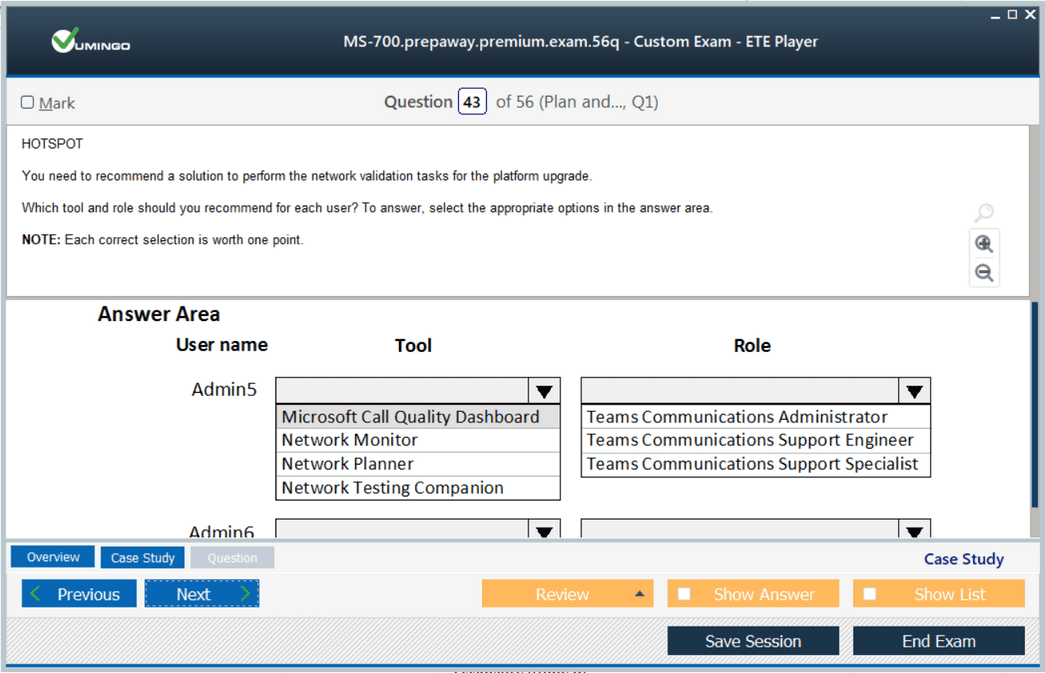
Task: Click the Review button's up arrow
Action: [639, 594]
